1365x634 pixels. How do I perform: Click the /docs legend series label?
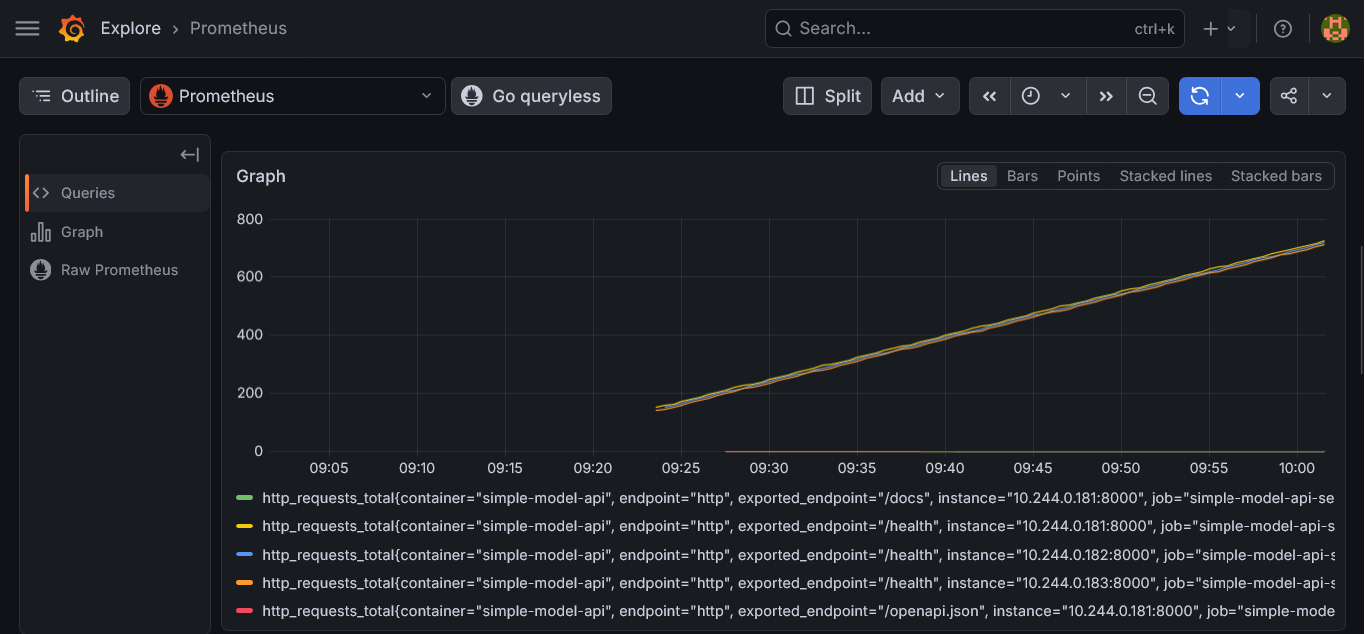798,498
